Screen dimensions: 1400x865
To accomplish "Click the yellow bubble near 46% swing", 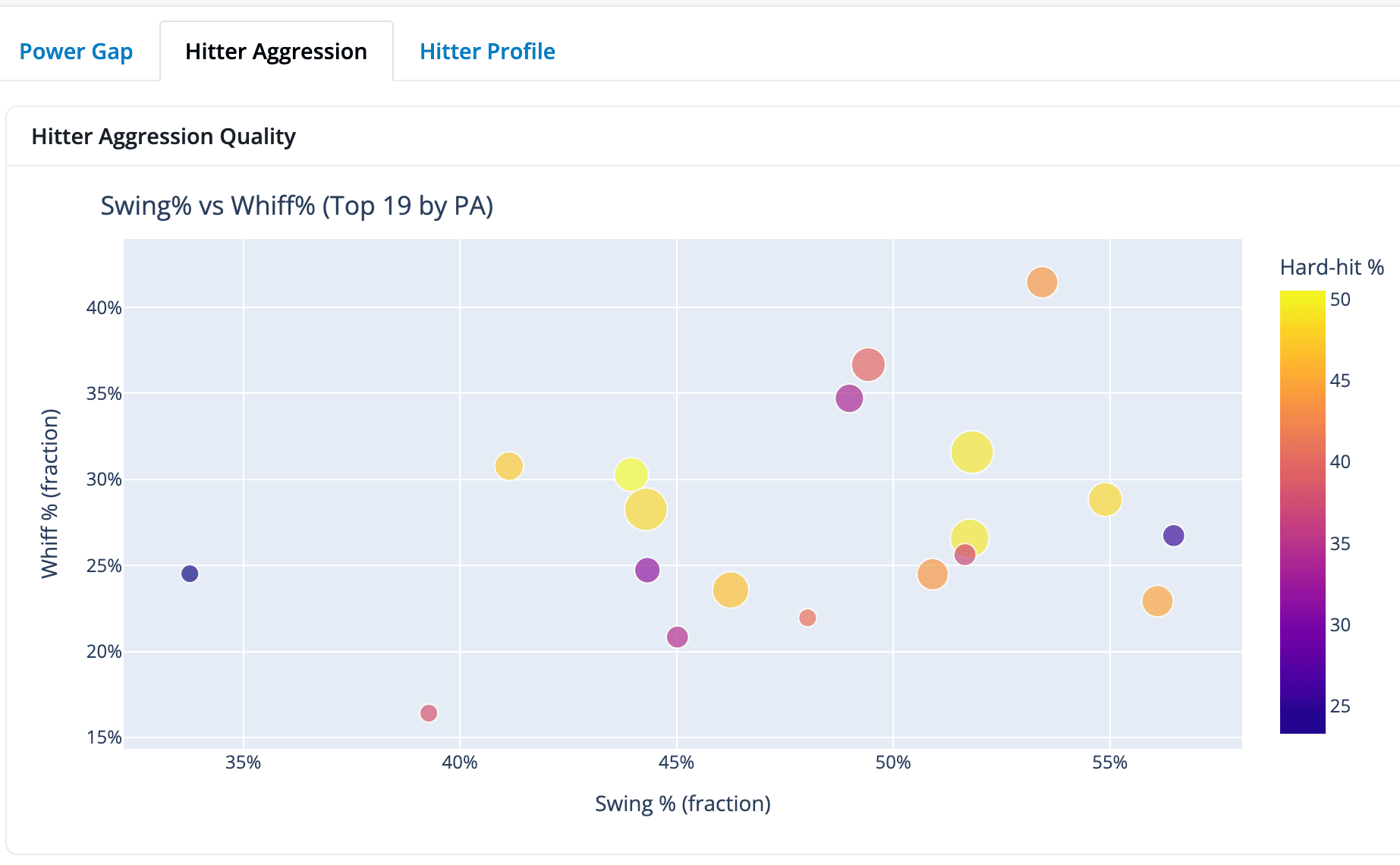I will click(x=731, y=589).
